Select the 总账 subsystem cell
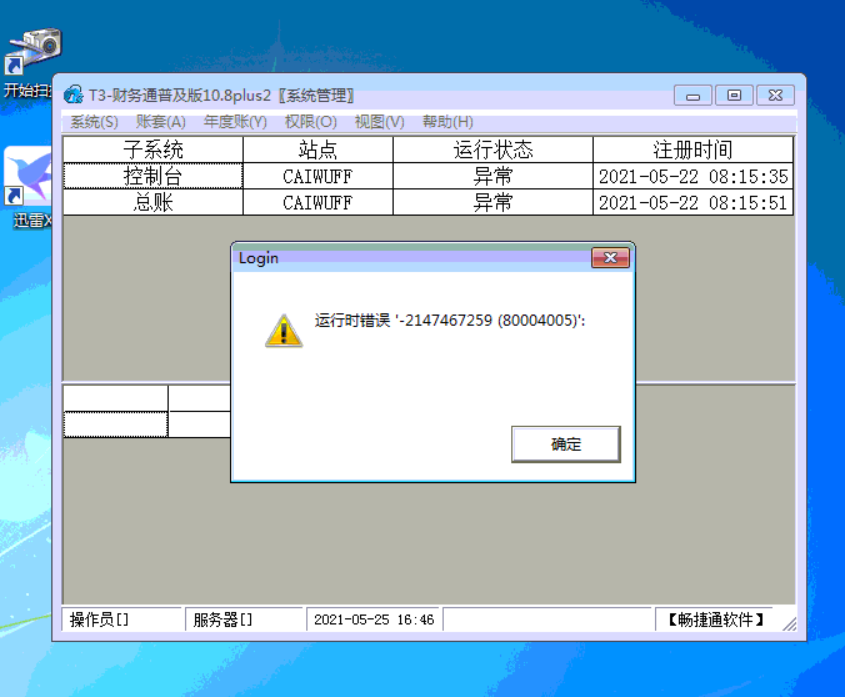 [x=153, y=202]
